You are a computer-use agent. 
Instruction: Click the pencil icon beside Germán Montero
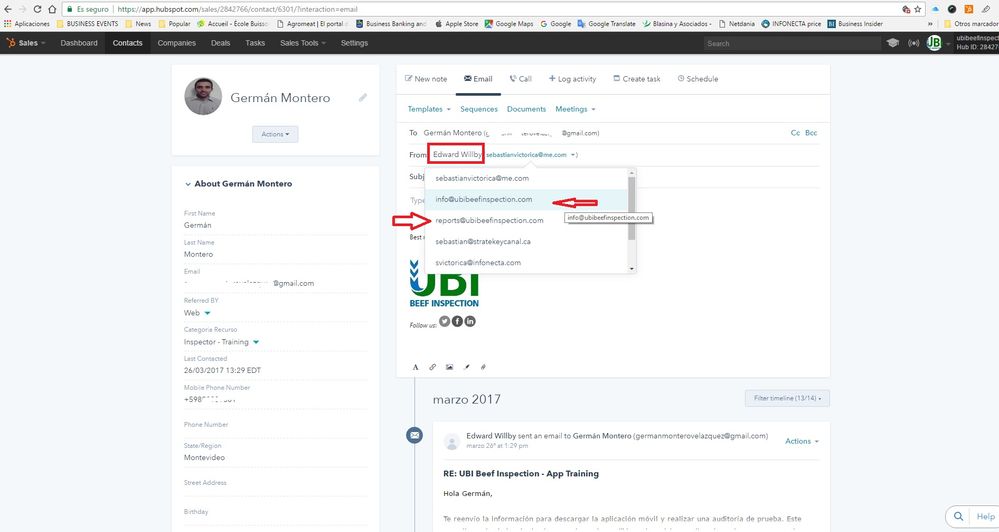363,97
